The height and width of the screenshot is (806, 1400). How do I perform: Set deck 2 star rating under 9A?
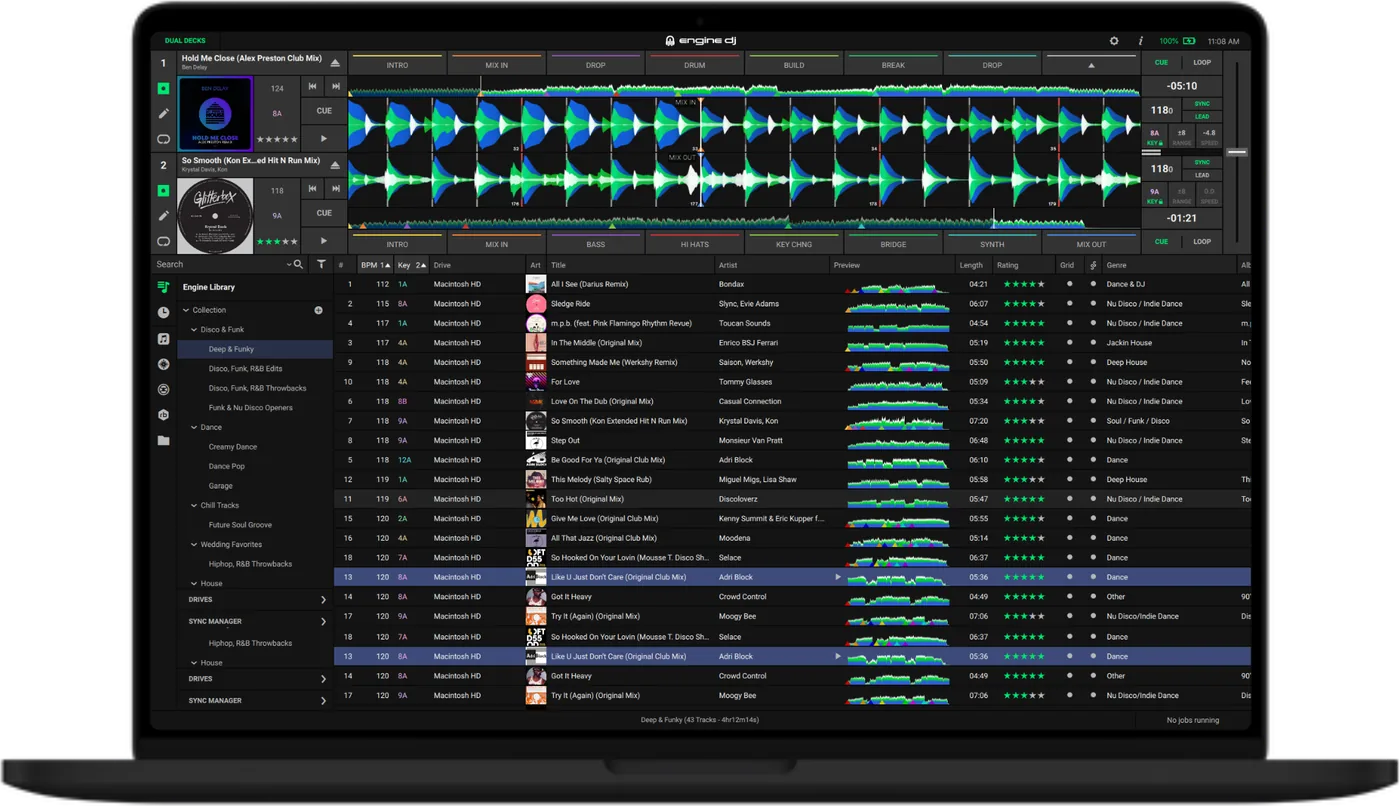pos(277,241)
